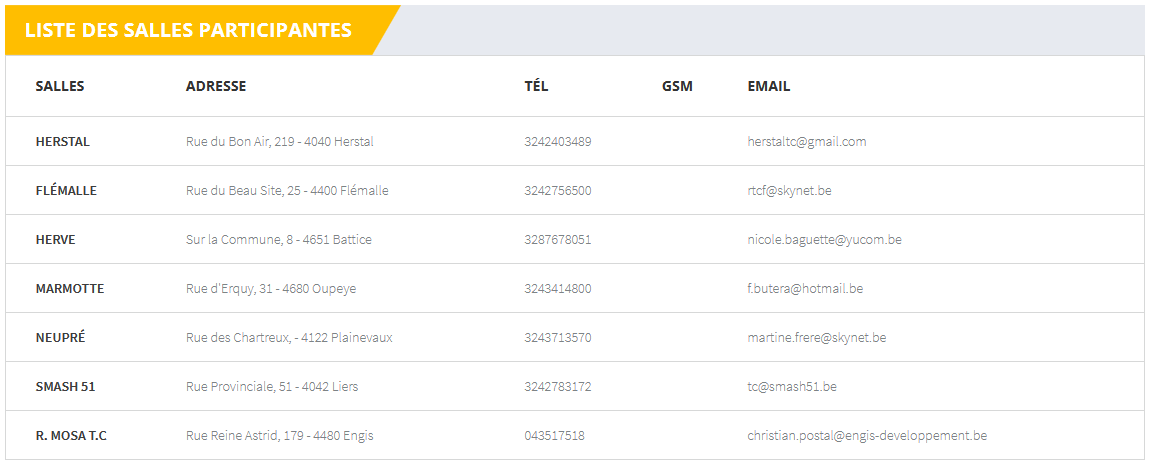Click the Rue Reine Astrid Engis address

coord(279,436)
